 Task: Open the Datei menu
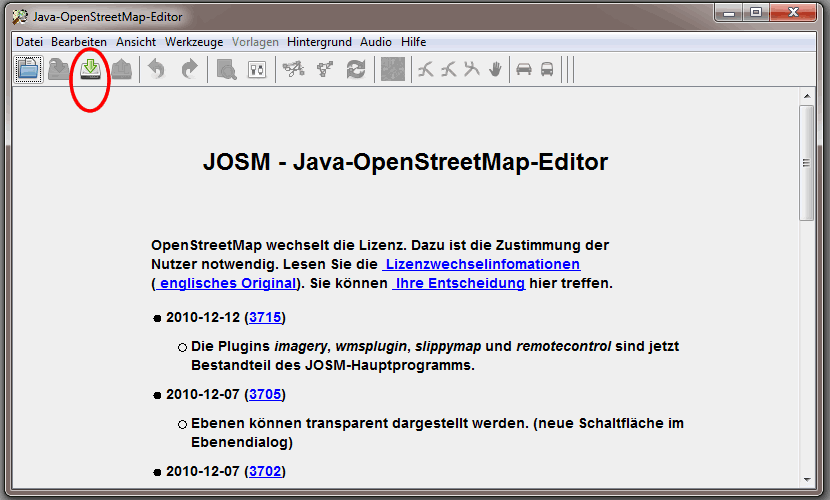[x=30, y=42]
